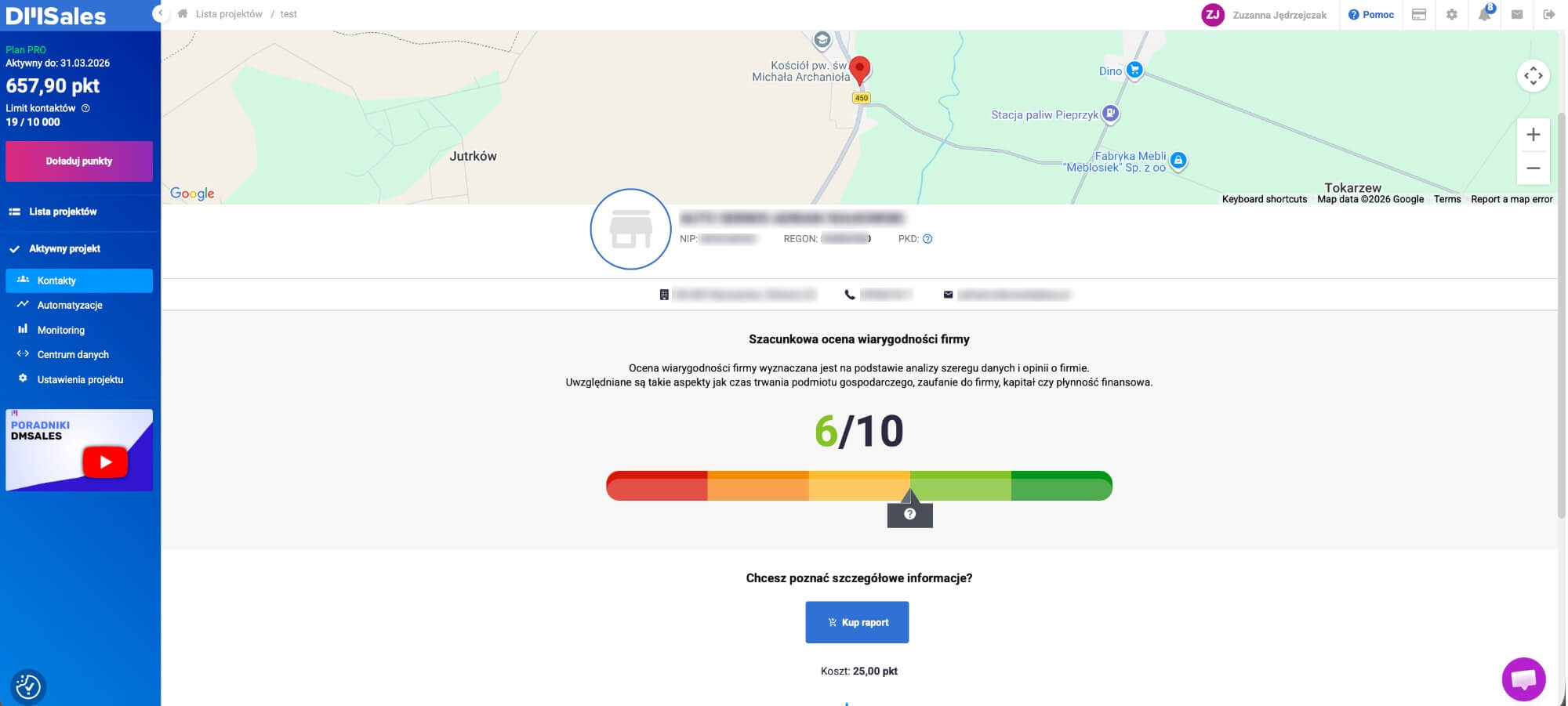Open the Pomoc help link
Image resolution: width=1568 pixels, height=706 pixels.
pos(1370,14)
